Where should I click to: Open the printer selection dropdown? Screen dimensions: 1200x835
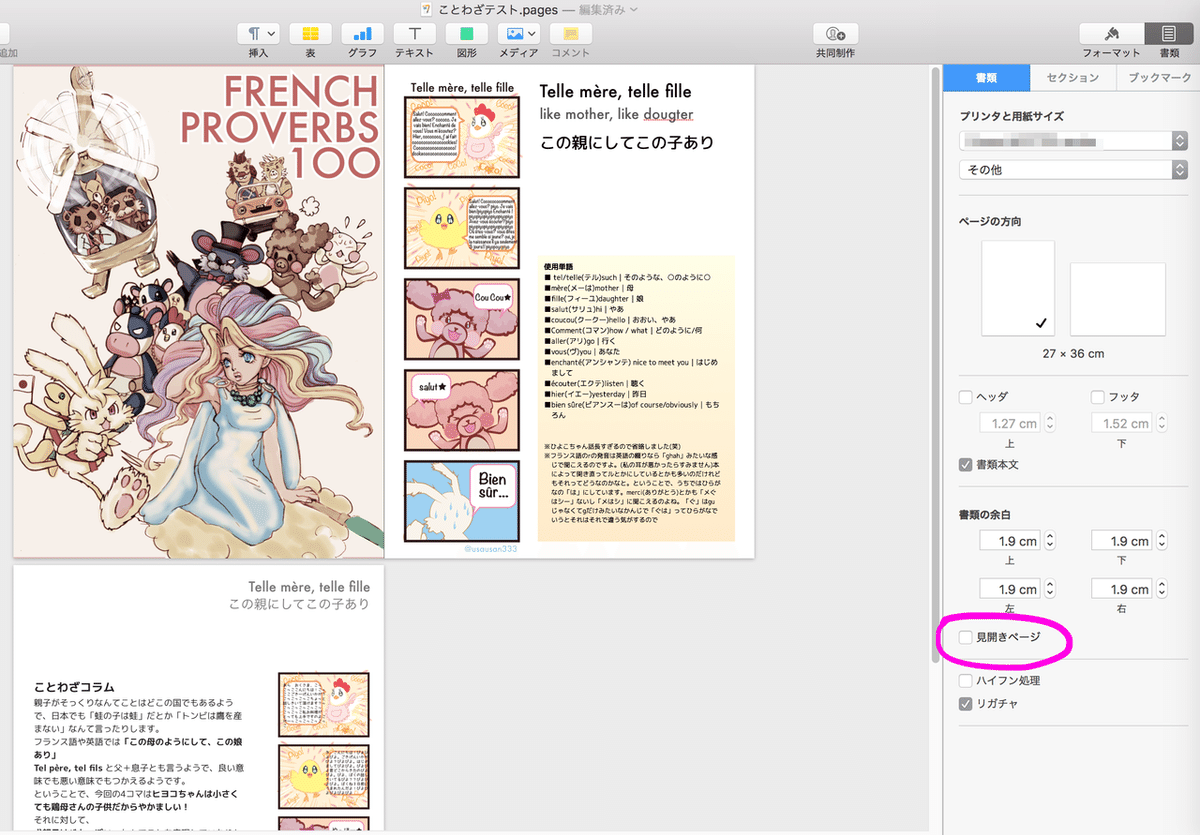click(x=1073, y=141)
